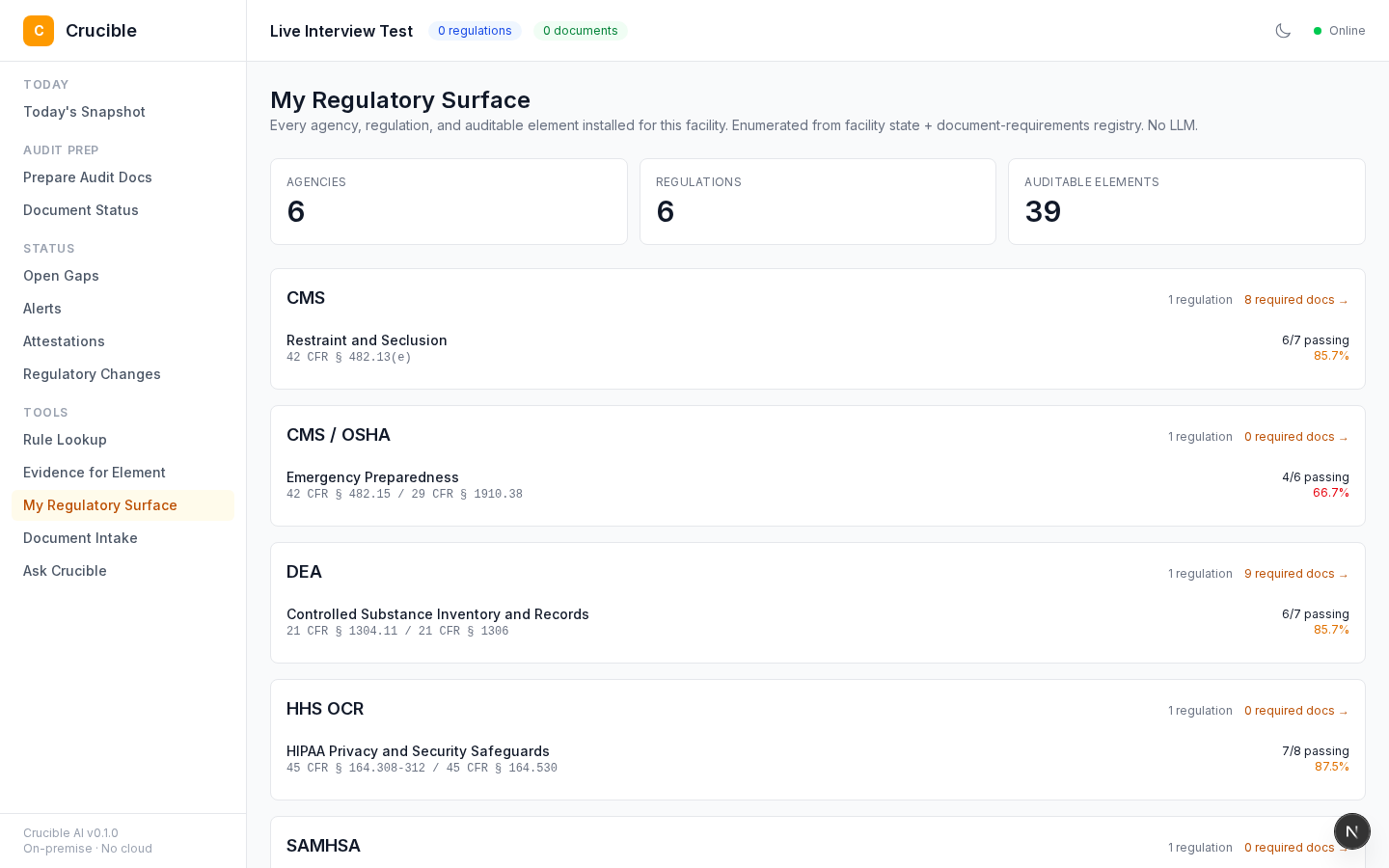The width and height of the screenshot is (1389, 868).
Task: View Open Gaps
Action: click(x=61, y=276)
